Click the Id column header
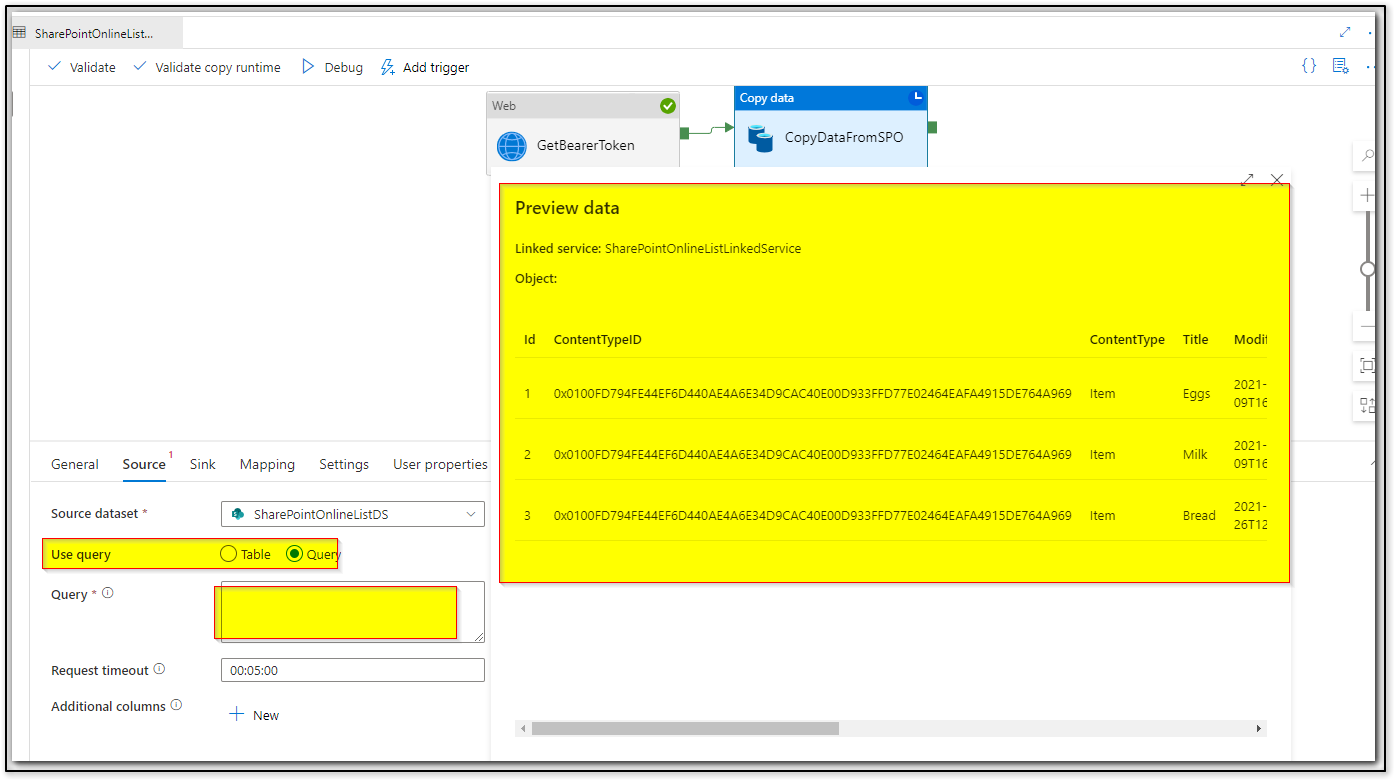Image resolution: width=1395 pixels, height=781 pixels. coord(530,340)
